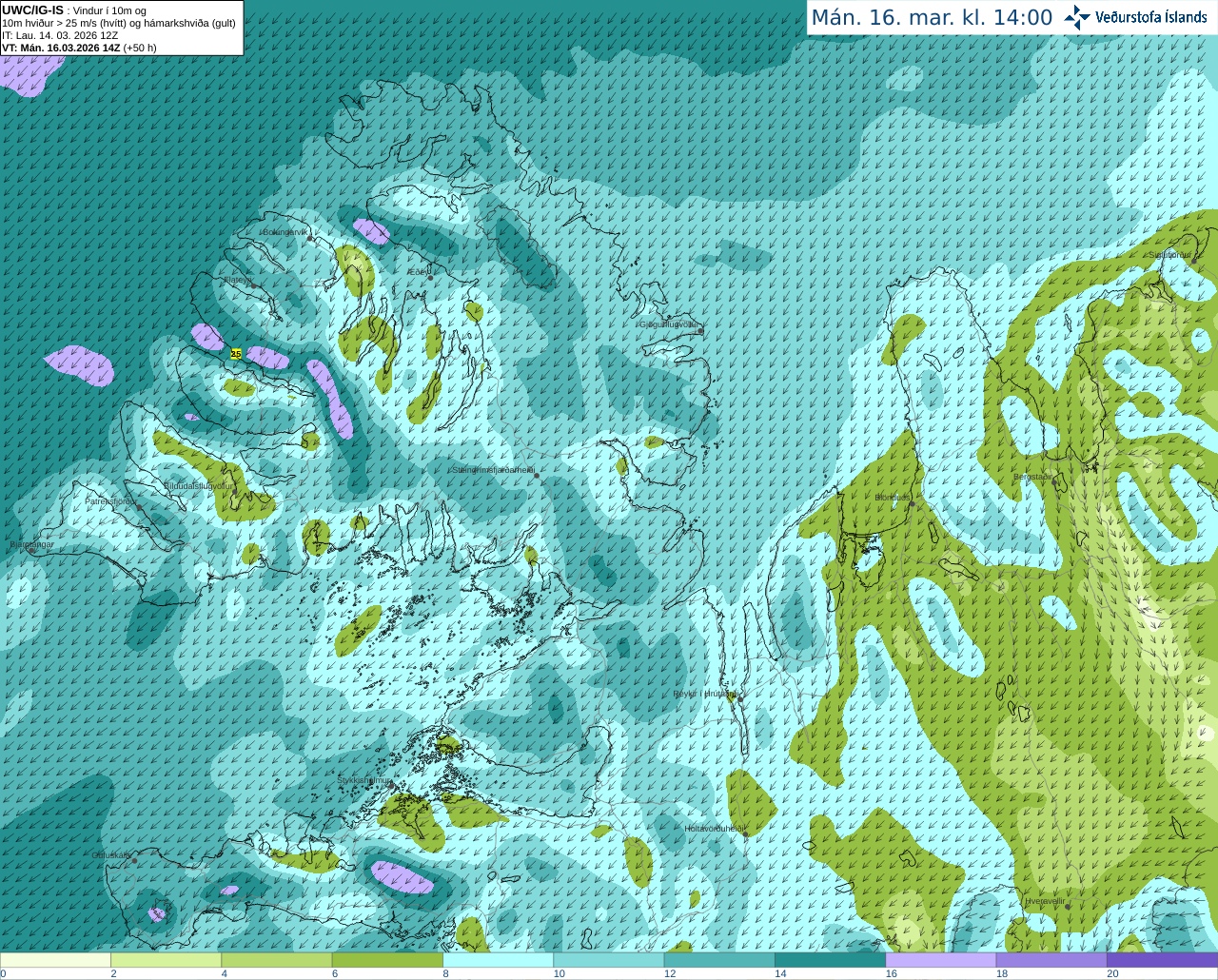Click the legend scale label 12
This screenshot has height=980, width=1218.
tap(670, 973)
